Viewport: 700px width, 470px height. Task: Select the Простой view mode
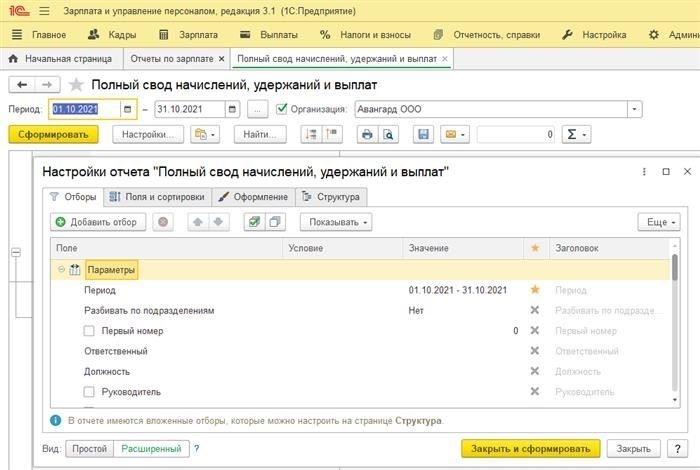click(x=90, y=449)
